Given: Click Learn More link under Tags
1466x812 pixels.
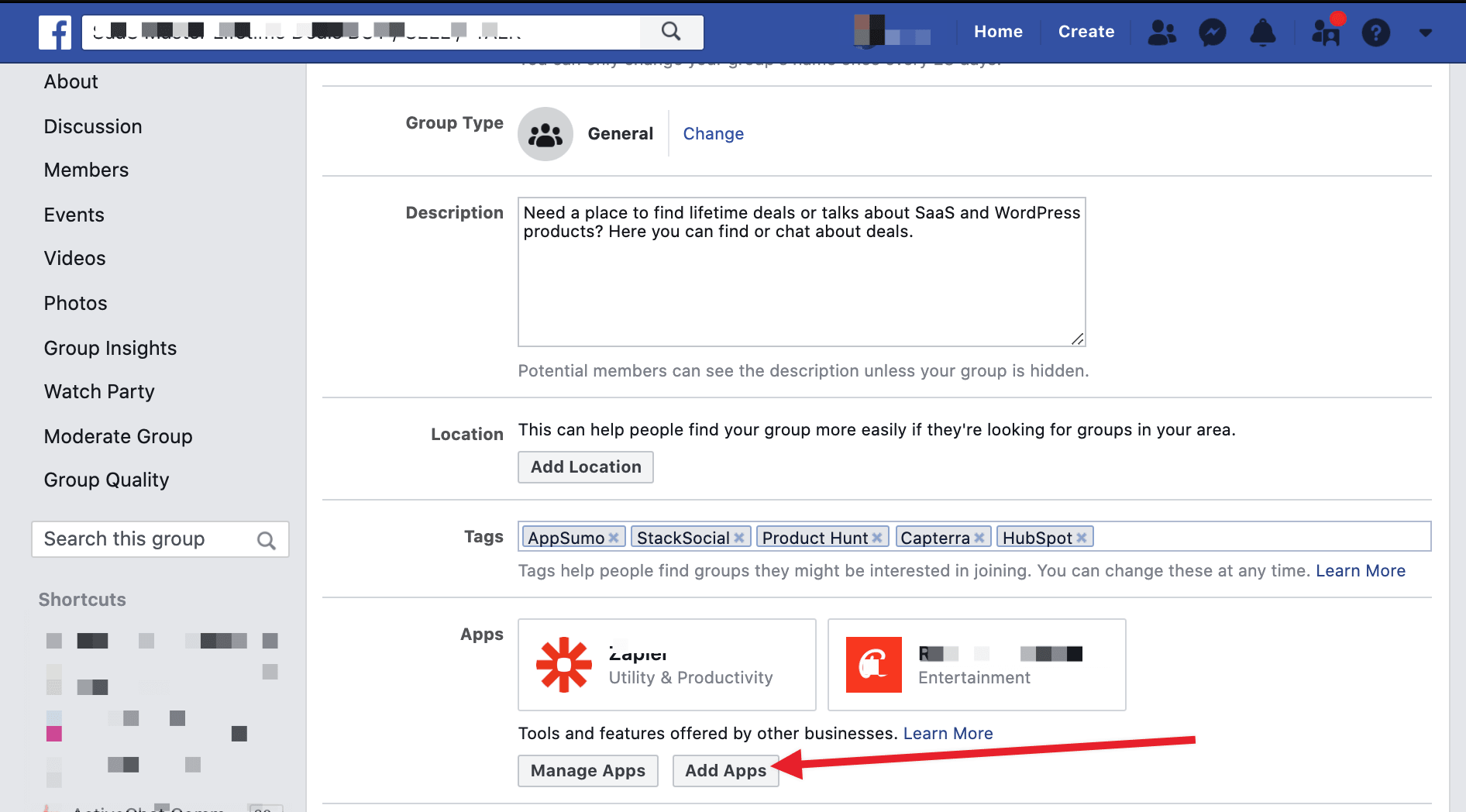Looking at the screenshot, I should pyautogui.click(x=1361, y=571).
